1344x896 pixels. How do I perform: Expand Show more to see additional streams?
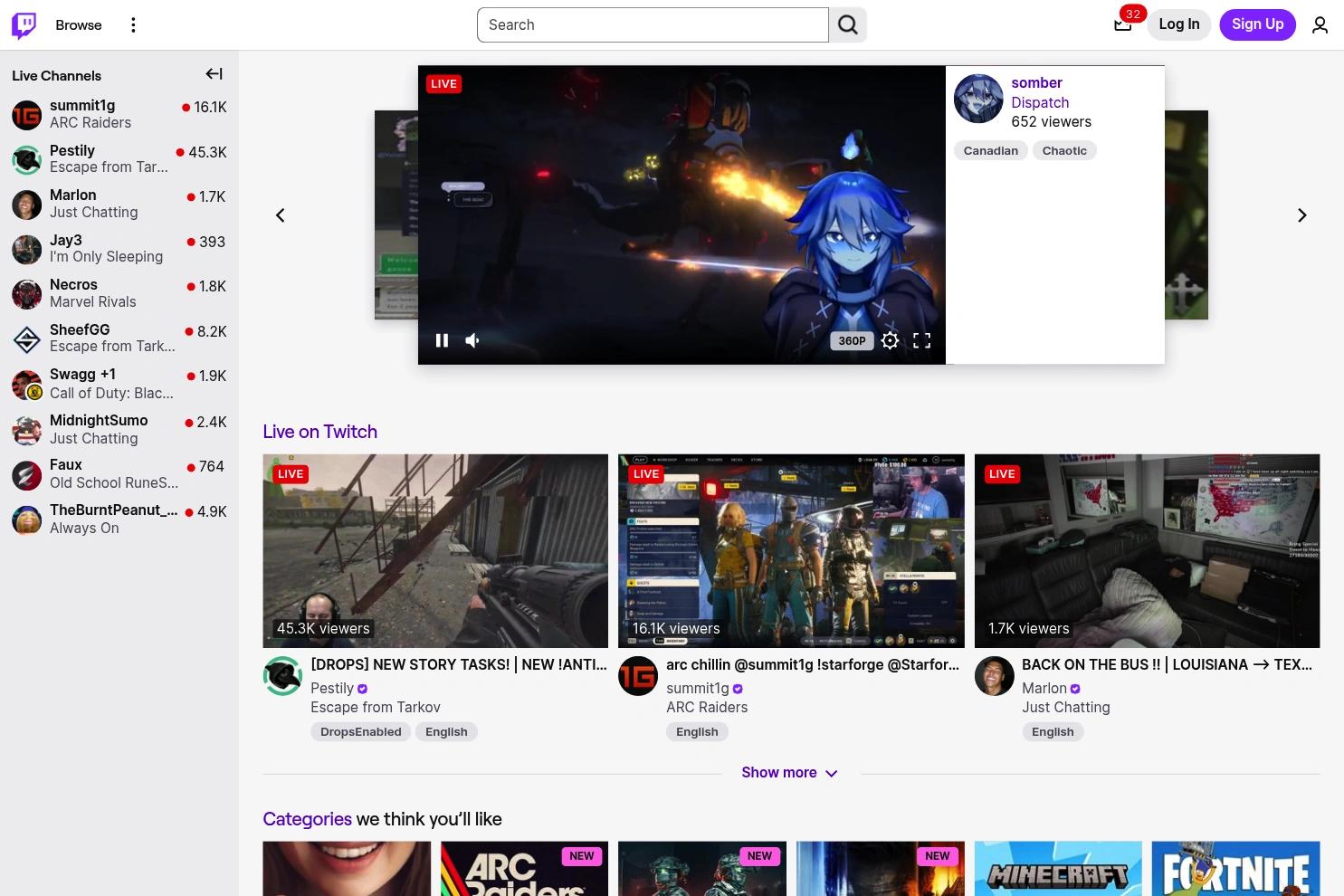[789, 772]
